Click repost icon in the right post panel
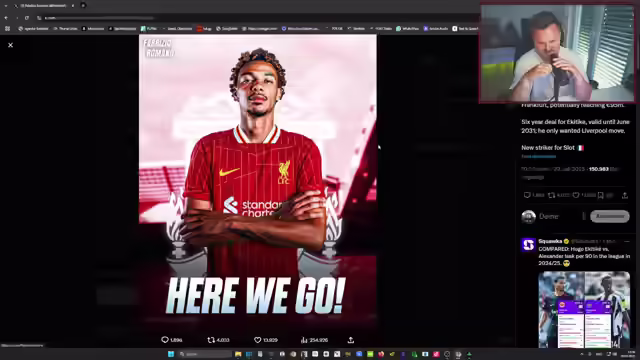Screen dimensions: 640x360 [551, 195]
